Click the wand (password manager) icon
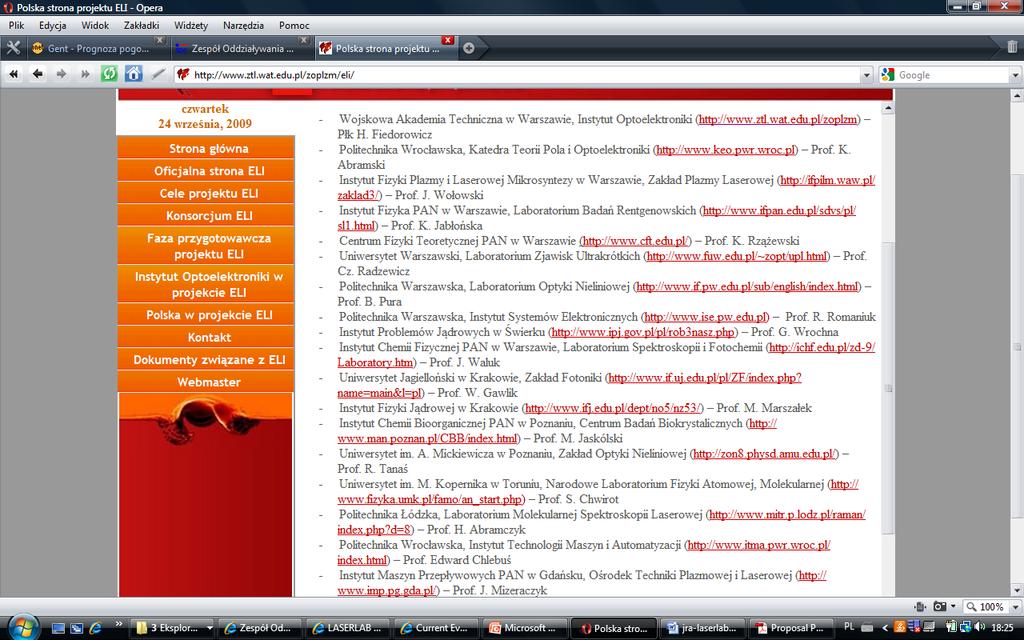1024x640 pixels. 157,74
